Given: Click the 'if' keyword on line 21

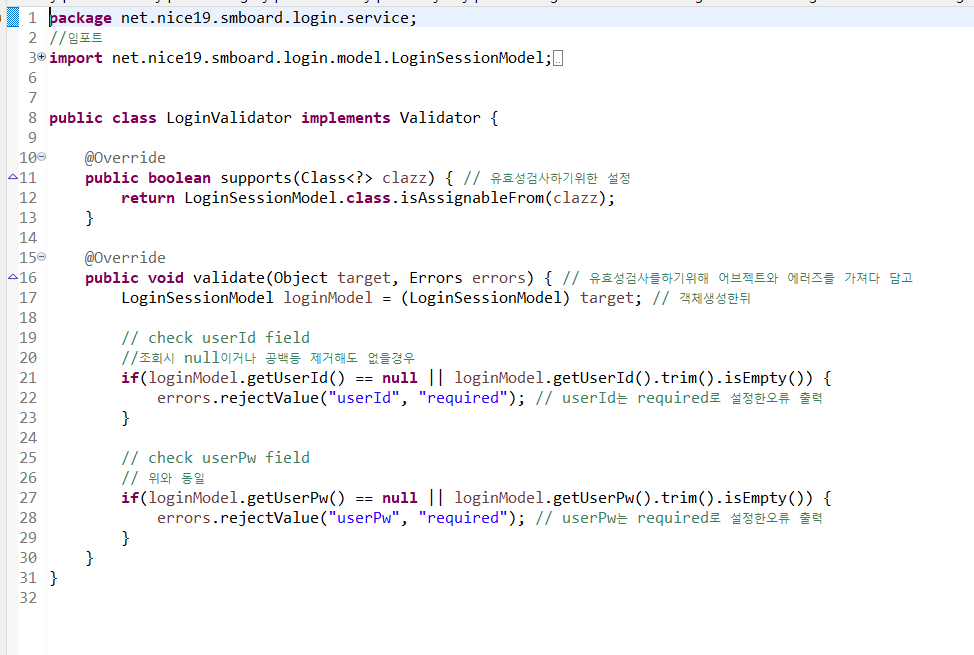Looking at the screenshot, I should click(130, 377).
